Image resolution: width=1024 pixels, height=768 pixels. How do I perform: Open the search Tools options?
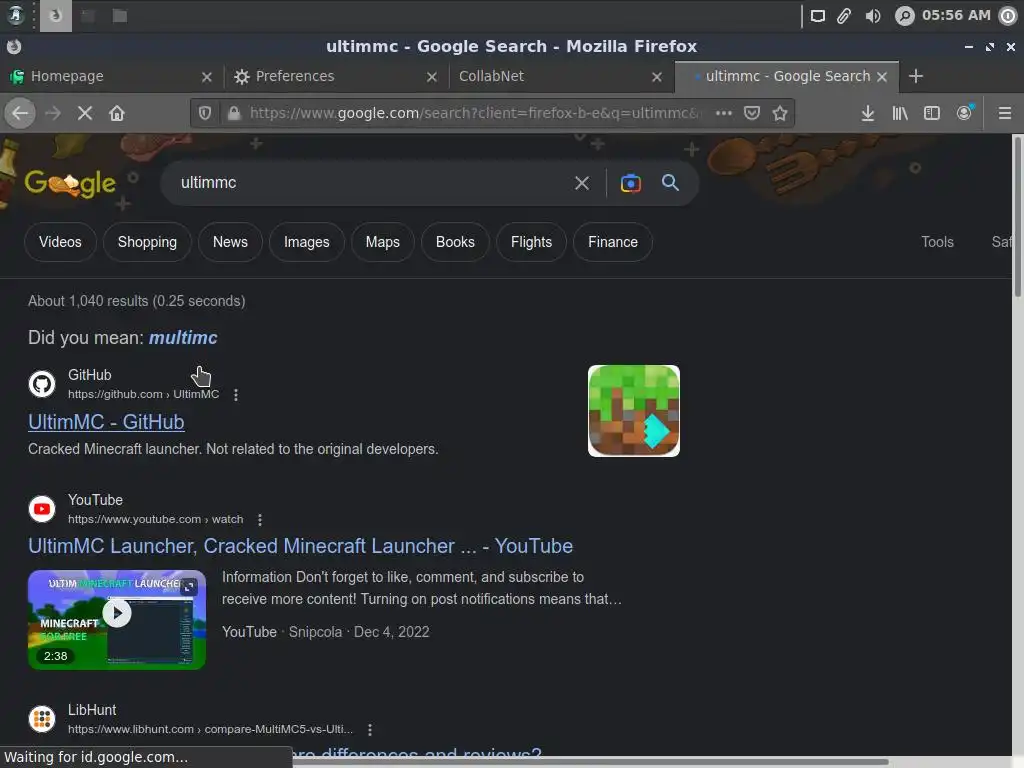937,242
